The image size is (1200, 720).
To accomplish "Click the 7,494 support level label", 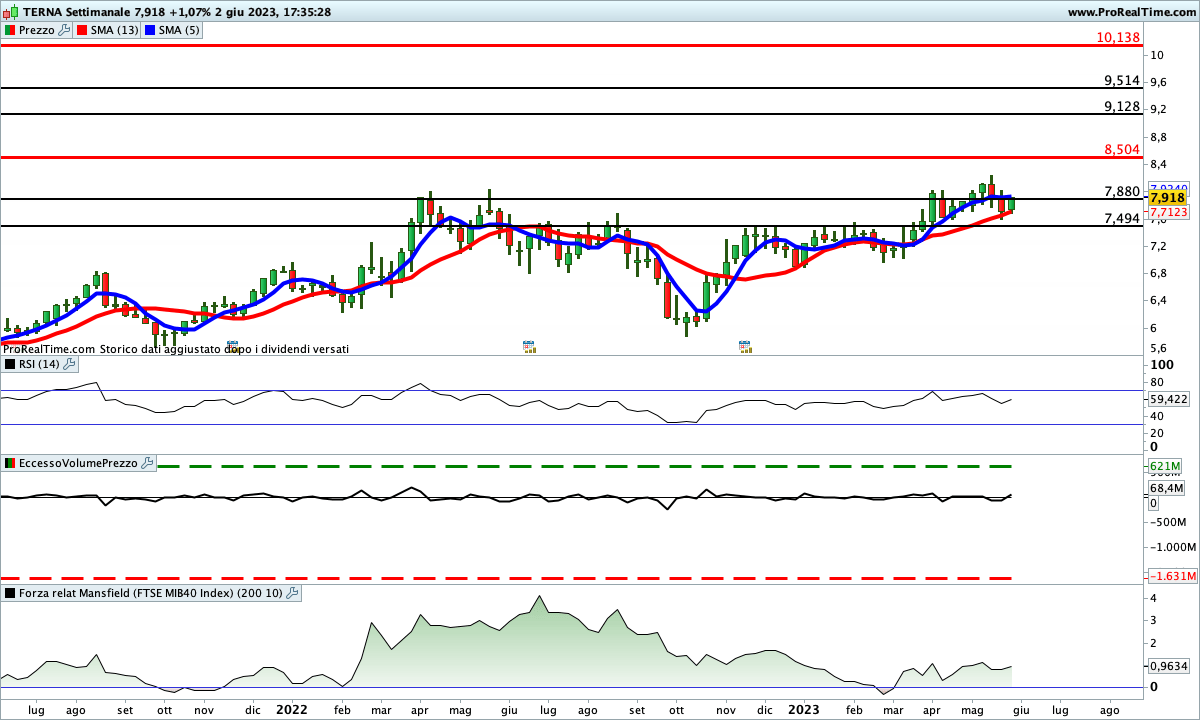I will [x=1122, y=218].
